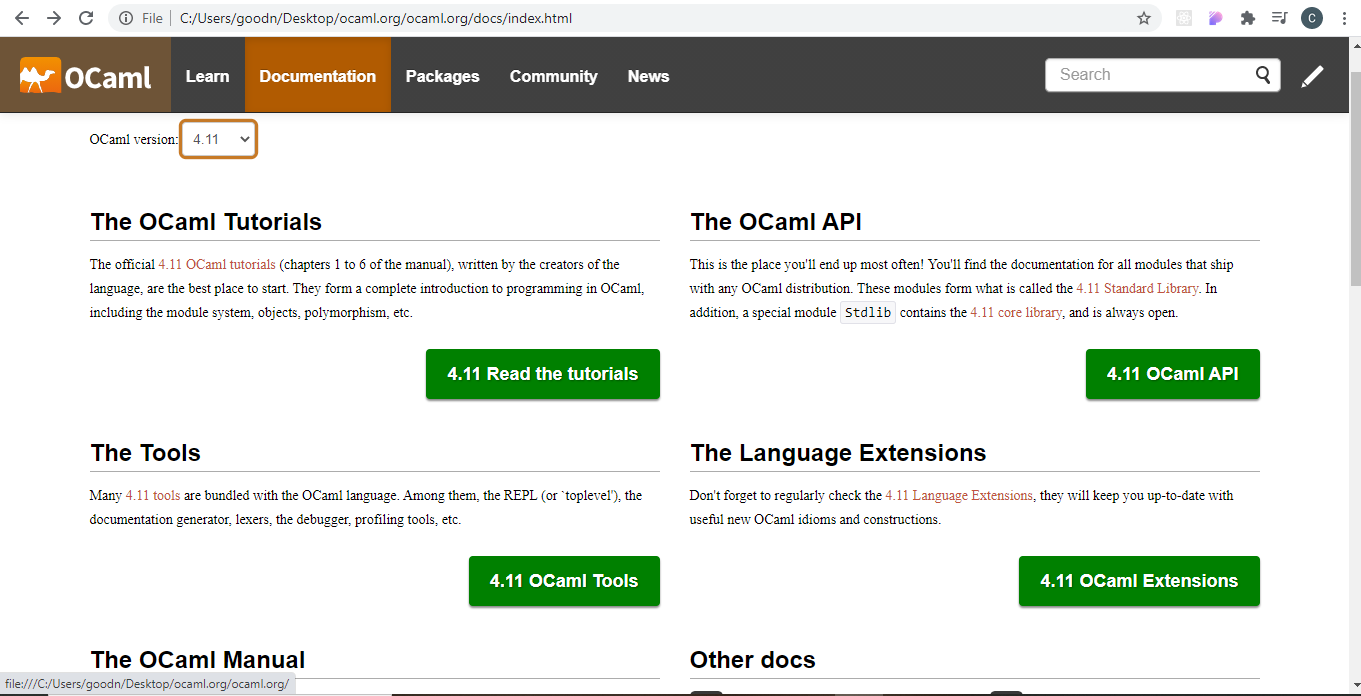Open the media control playlist icon

click(1279, 18)
